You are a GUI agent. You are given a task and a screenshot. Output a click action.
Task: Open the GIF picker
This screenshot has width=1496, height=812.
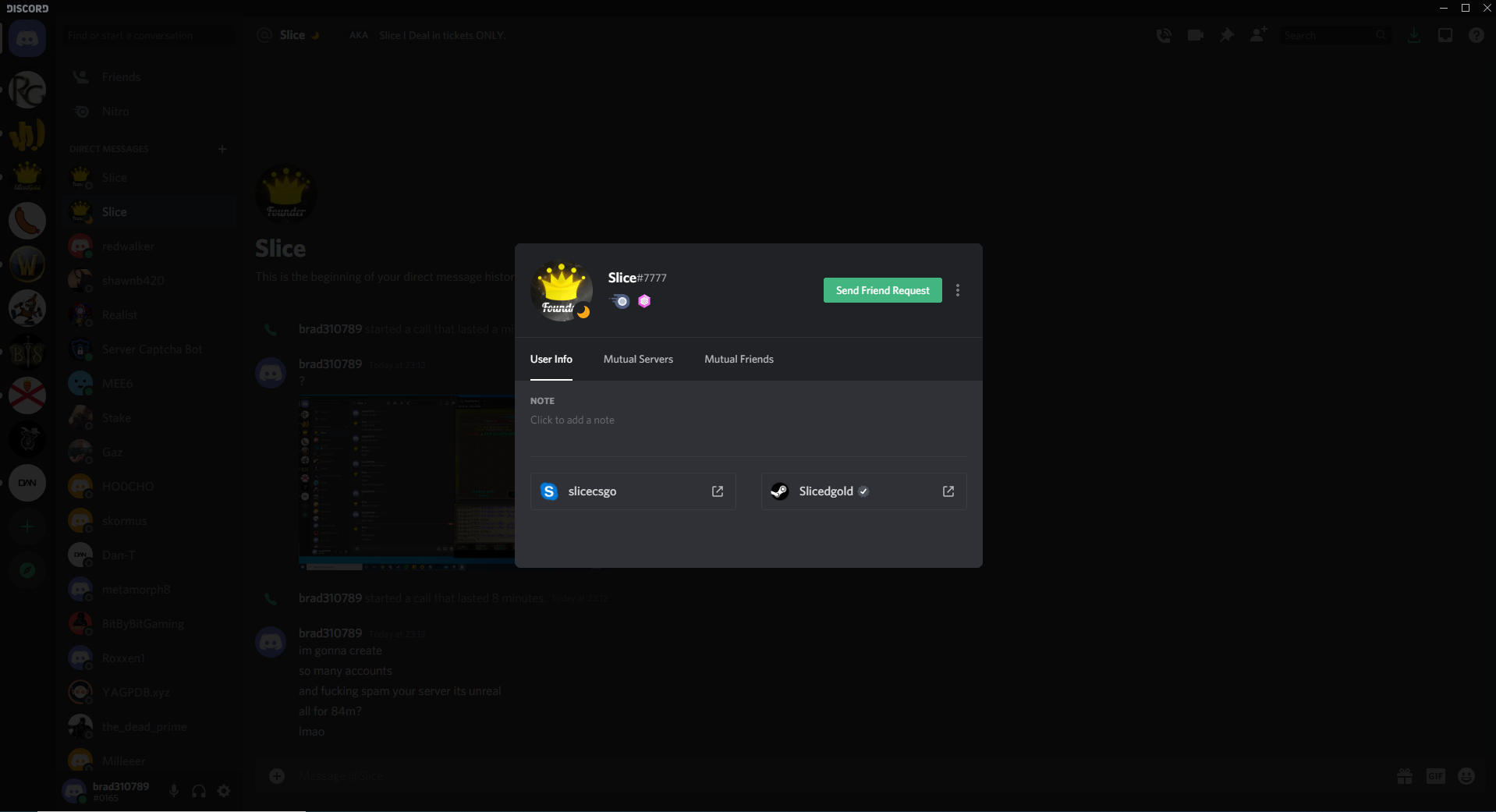[1436, 775]
